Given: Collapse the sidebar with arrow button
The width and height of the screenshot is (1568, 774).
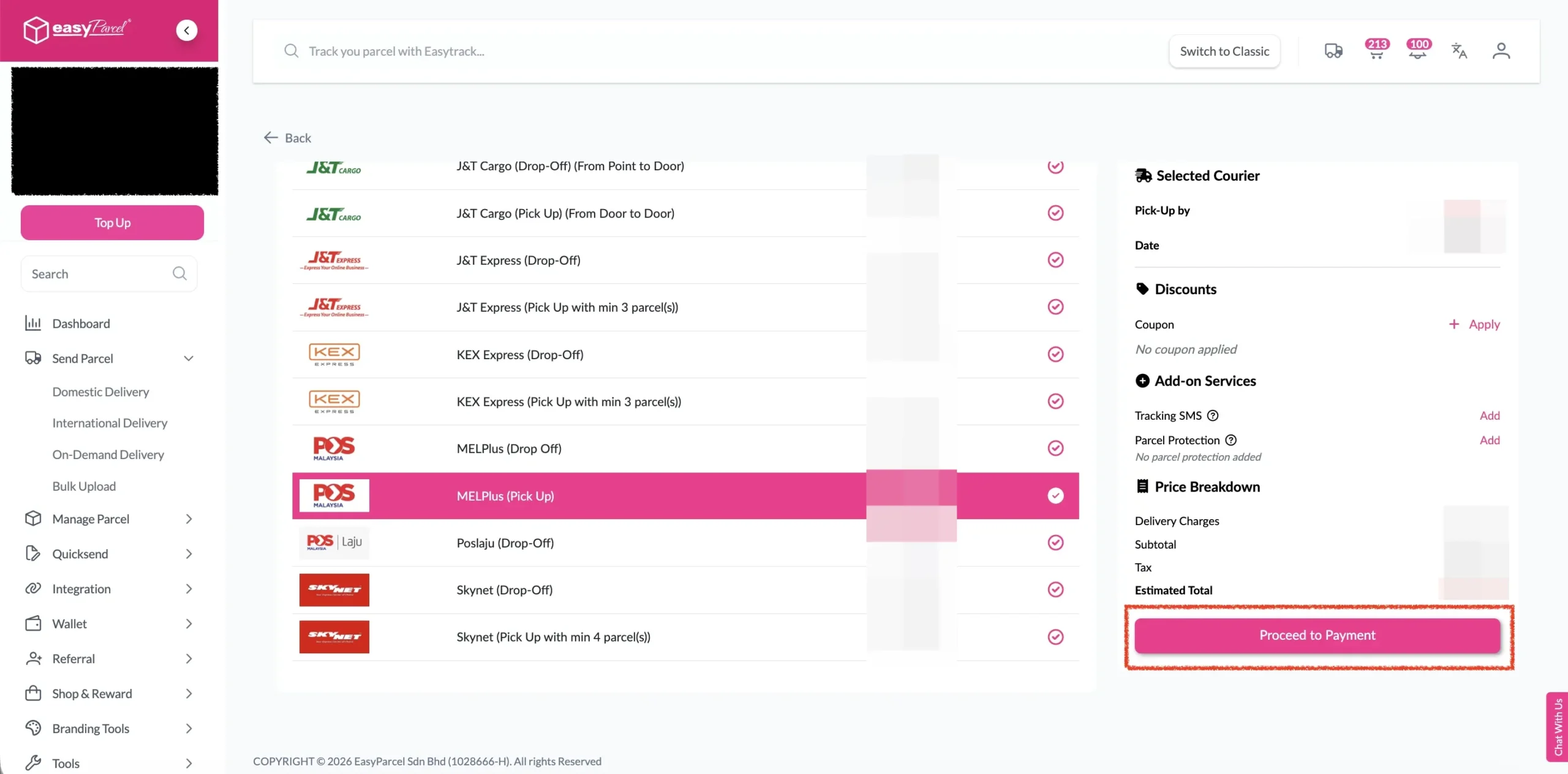Looking at the screenshot, I should 186,30.
